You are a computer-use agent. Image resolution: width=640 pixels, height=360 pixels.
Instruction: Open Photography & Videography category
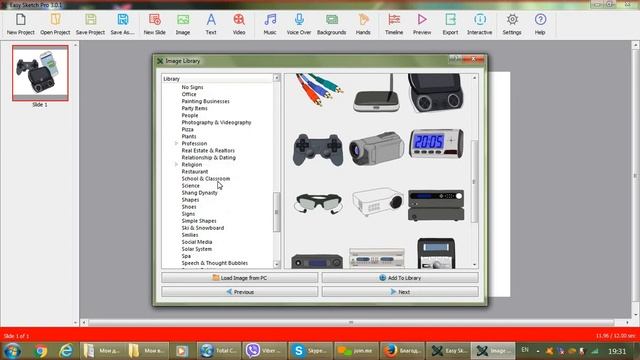pos(216,122)
